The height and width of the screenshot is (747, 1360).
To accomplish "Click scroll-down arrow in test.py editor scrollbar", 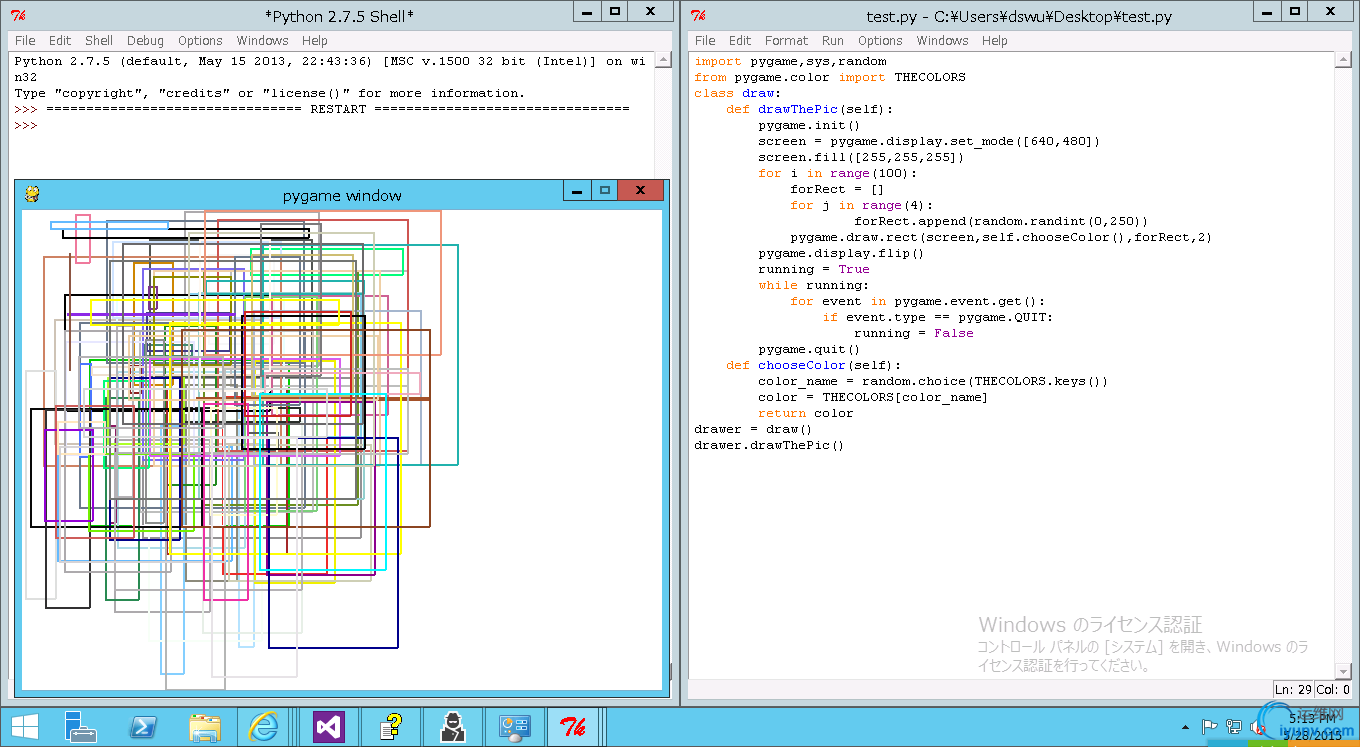I will (1343, 670).
